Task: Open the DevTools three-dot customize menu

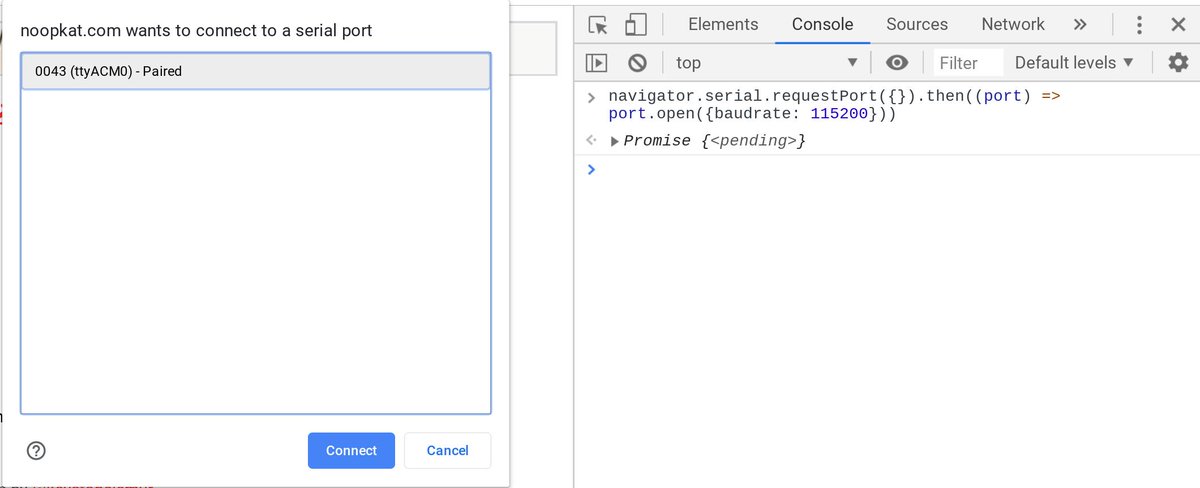Action: point(1139,25)
